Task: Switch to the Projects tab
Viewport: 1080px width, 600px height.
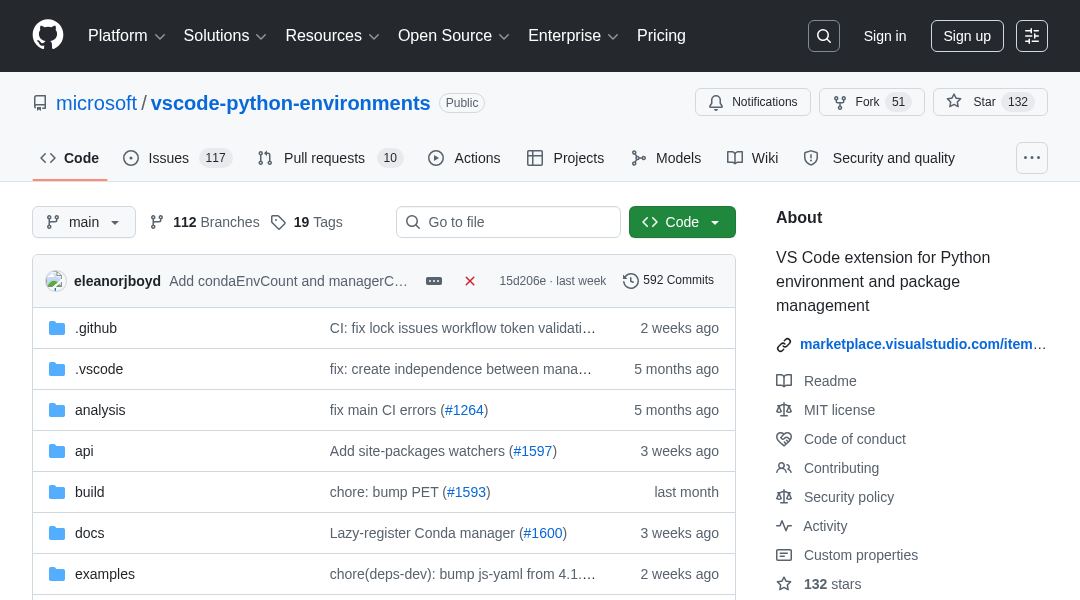Action: tap(565, 158)
